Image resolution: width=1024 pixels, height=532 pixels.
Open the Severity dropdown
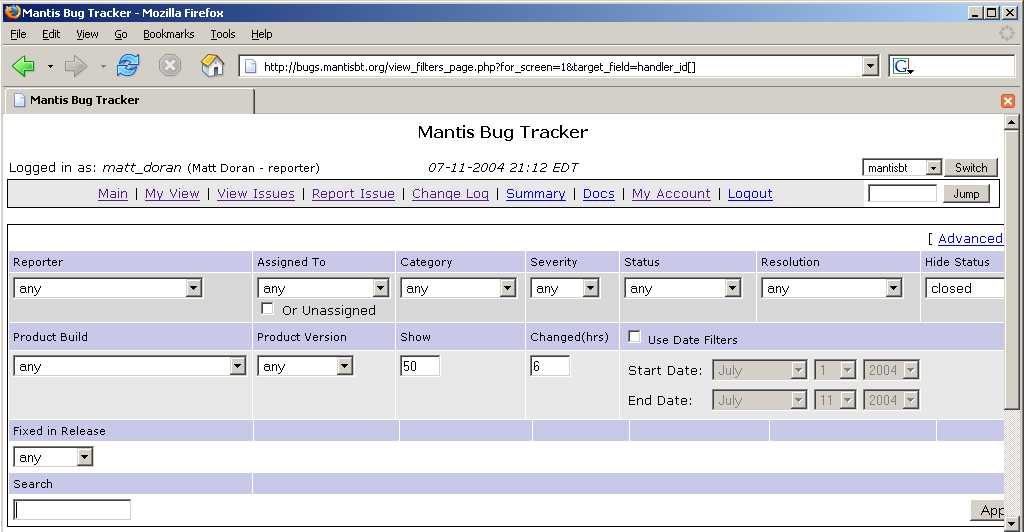(x=565, y=288)
